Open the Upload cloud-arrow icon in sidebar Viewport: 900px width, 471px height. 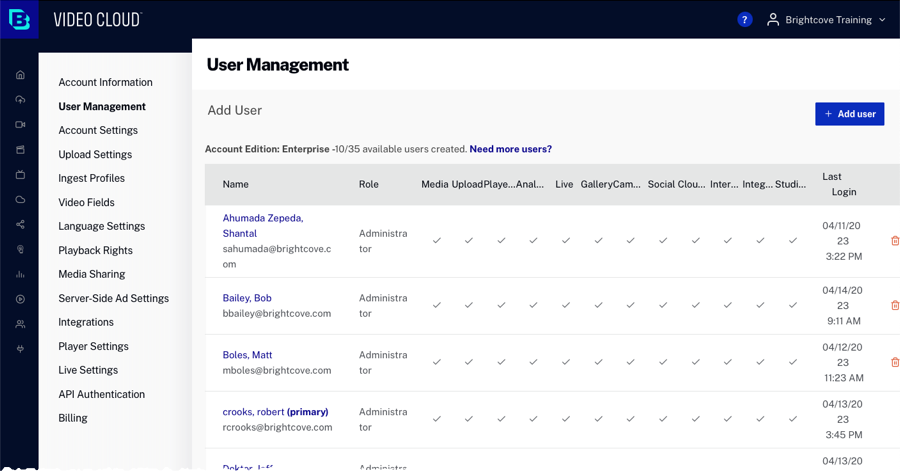point(20,100)
